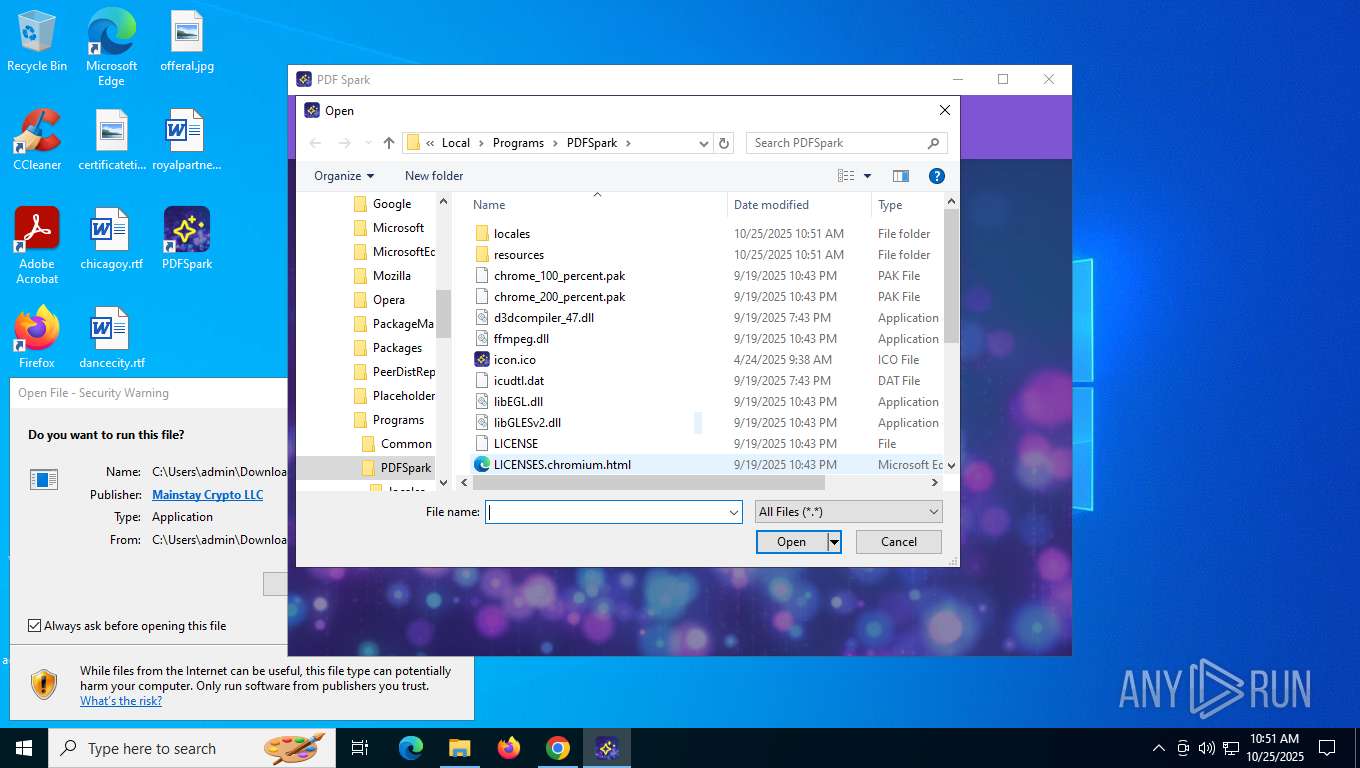Click New folder in dialog toolbar

tap(434, 176)
